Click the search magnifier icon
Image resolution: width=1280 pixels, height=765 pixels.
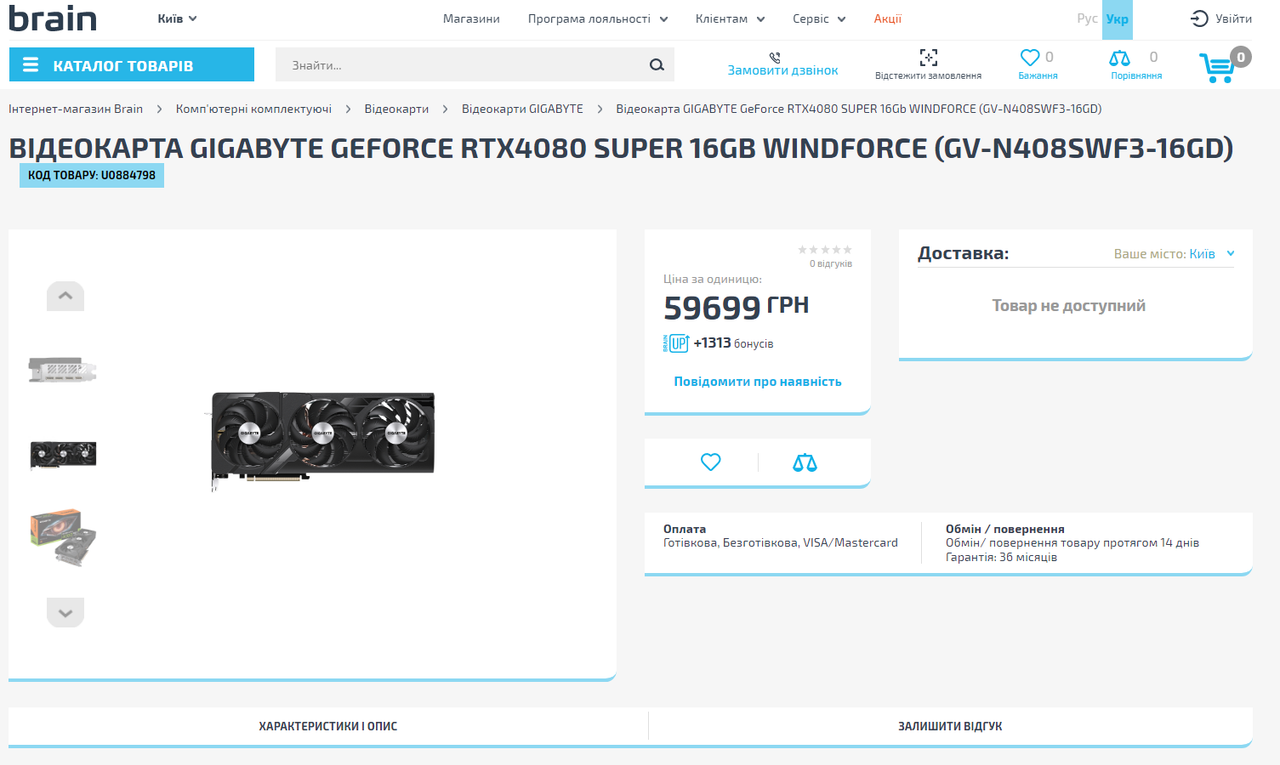point(656,65)
